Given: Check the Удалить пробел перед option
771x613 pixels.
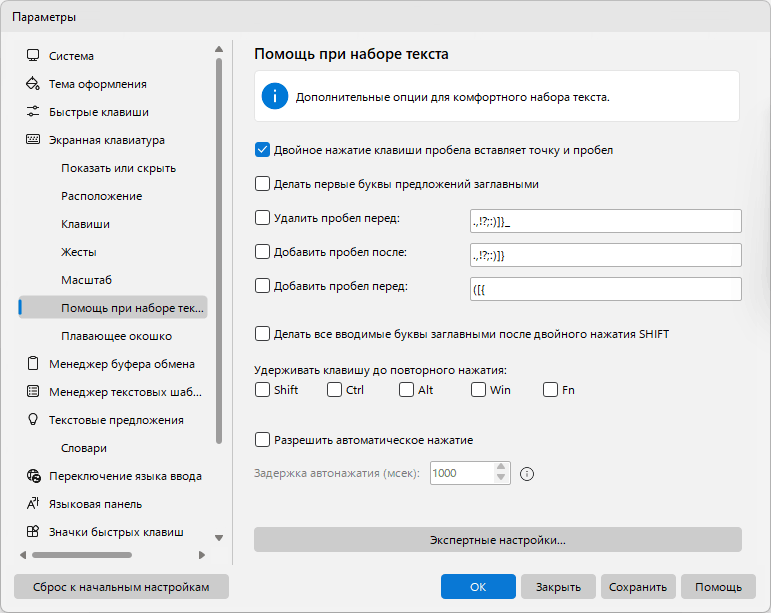Looking at the screenshot, I should [x=262, y=218].
